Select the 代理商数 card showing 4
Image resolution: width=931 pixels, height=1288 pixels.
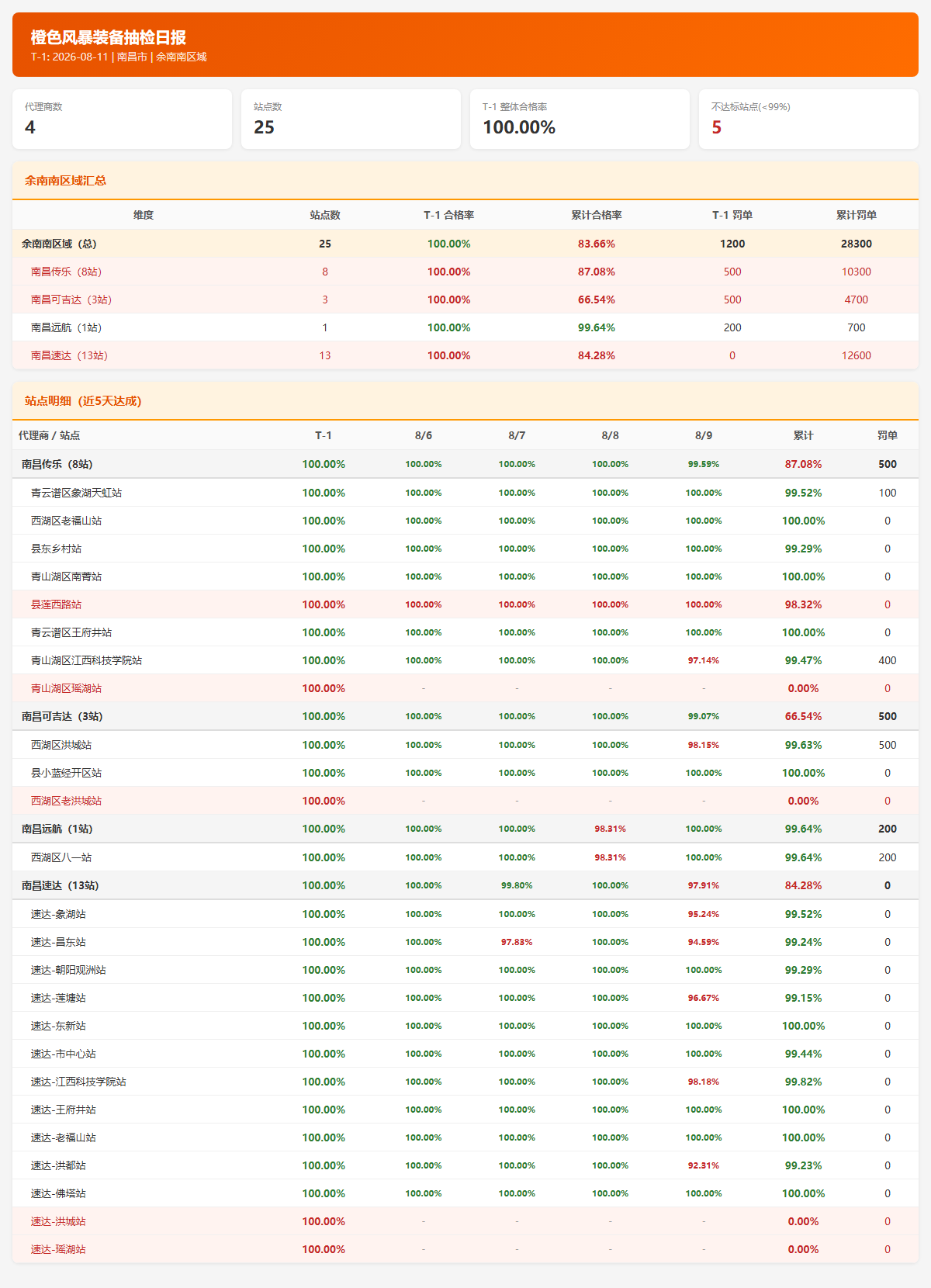point(122,119)
